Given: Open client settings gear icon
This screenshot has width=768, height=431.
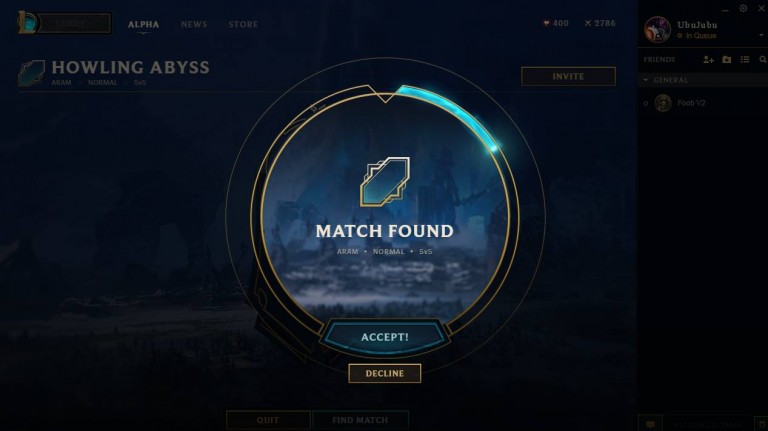Looking at the screenshot, I should pos(743,8).
